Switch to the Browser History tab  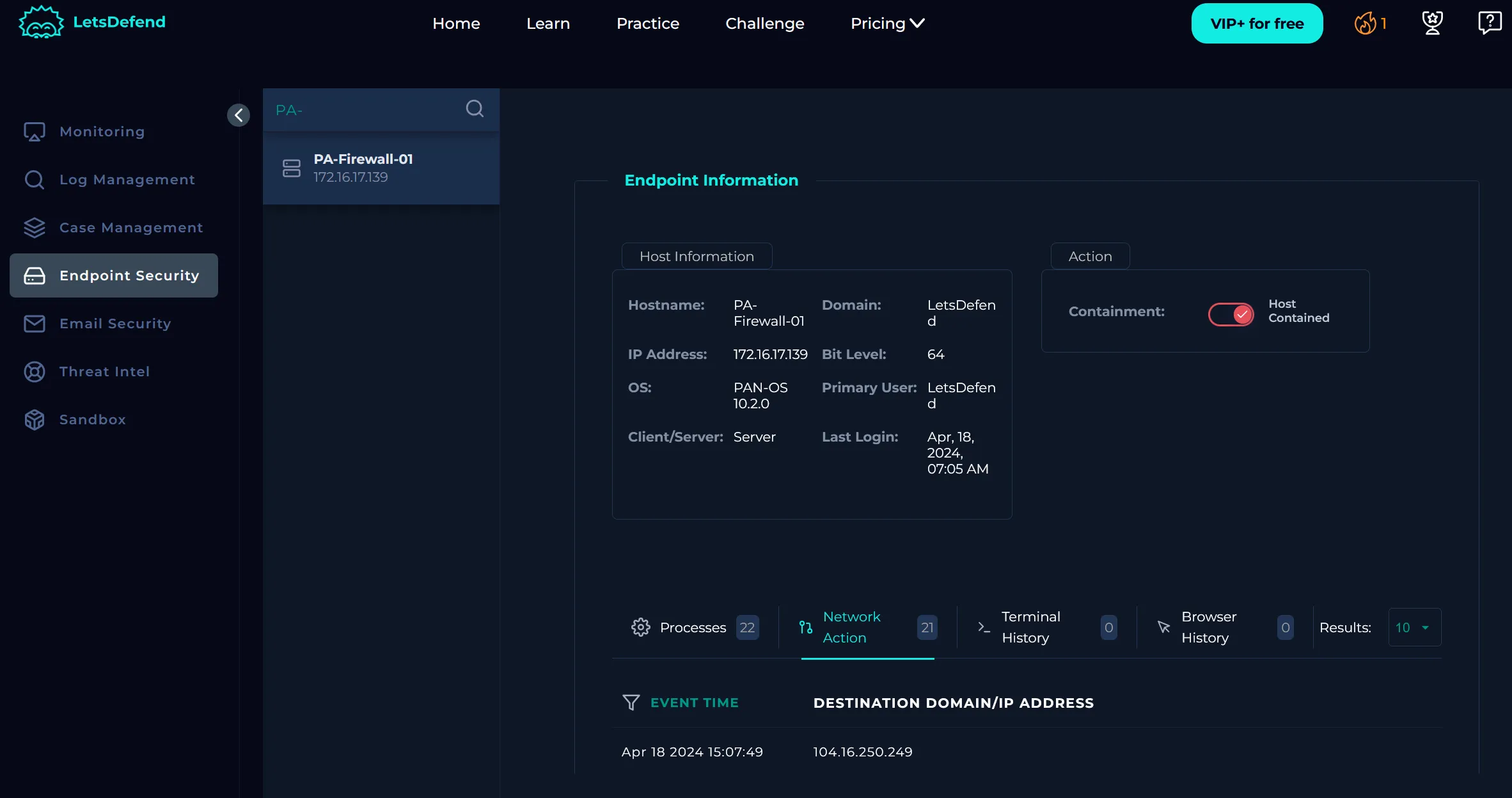point(1208,627)
